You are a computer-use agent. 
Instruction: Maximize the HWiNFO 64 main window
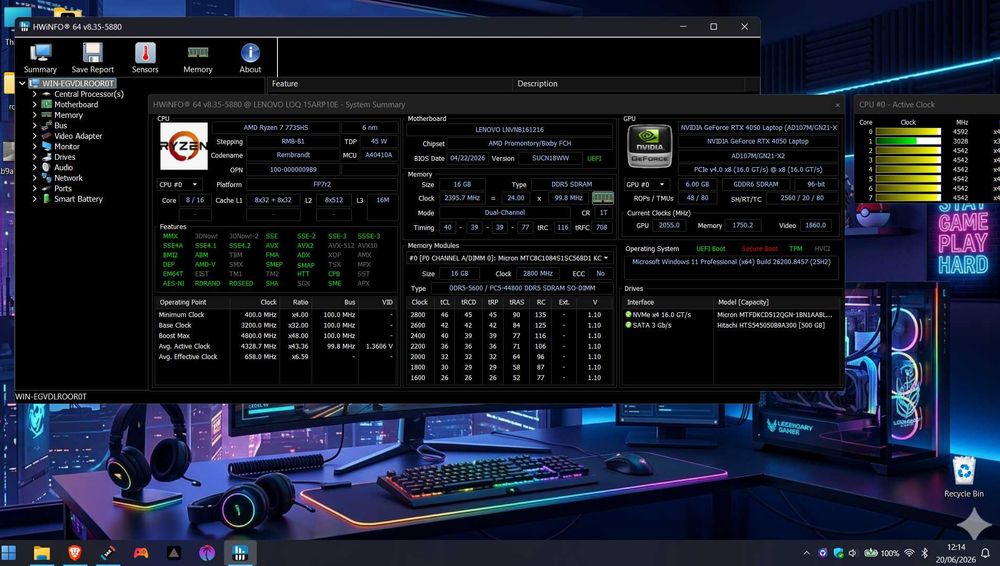click(x=714, y=27)
